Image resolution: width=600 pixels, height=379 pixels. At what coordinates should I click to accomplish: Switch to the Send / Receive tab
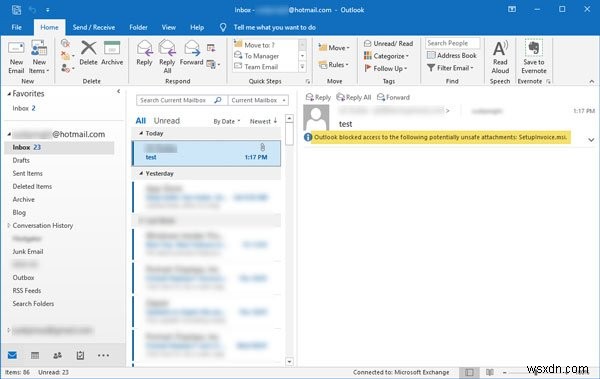tap(94, 27)
